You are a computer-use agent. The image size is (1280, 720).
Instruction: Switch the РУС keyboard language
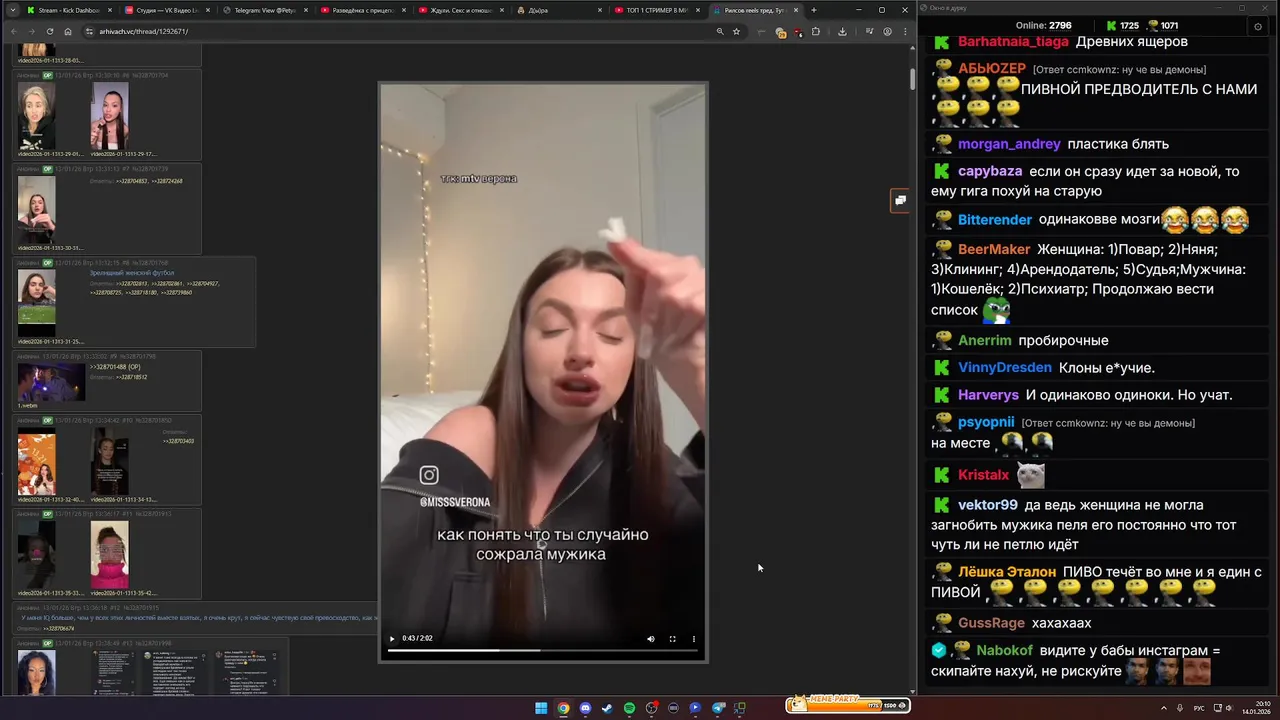(1199, 708)
